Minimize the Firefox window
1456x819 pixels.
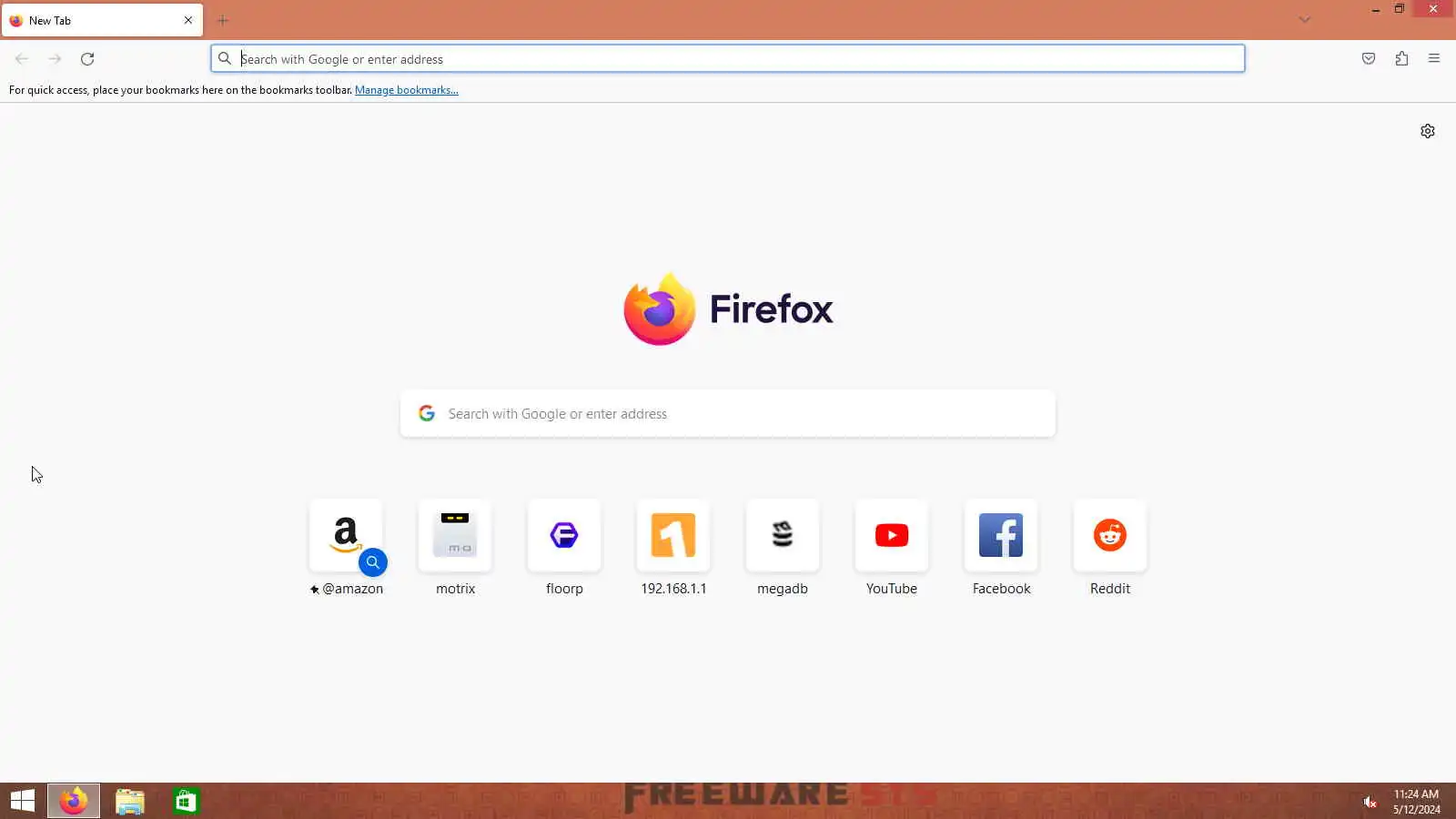click(1376, 9)
